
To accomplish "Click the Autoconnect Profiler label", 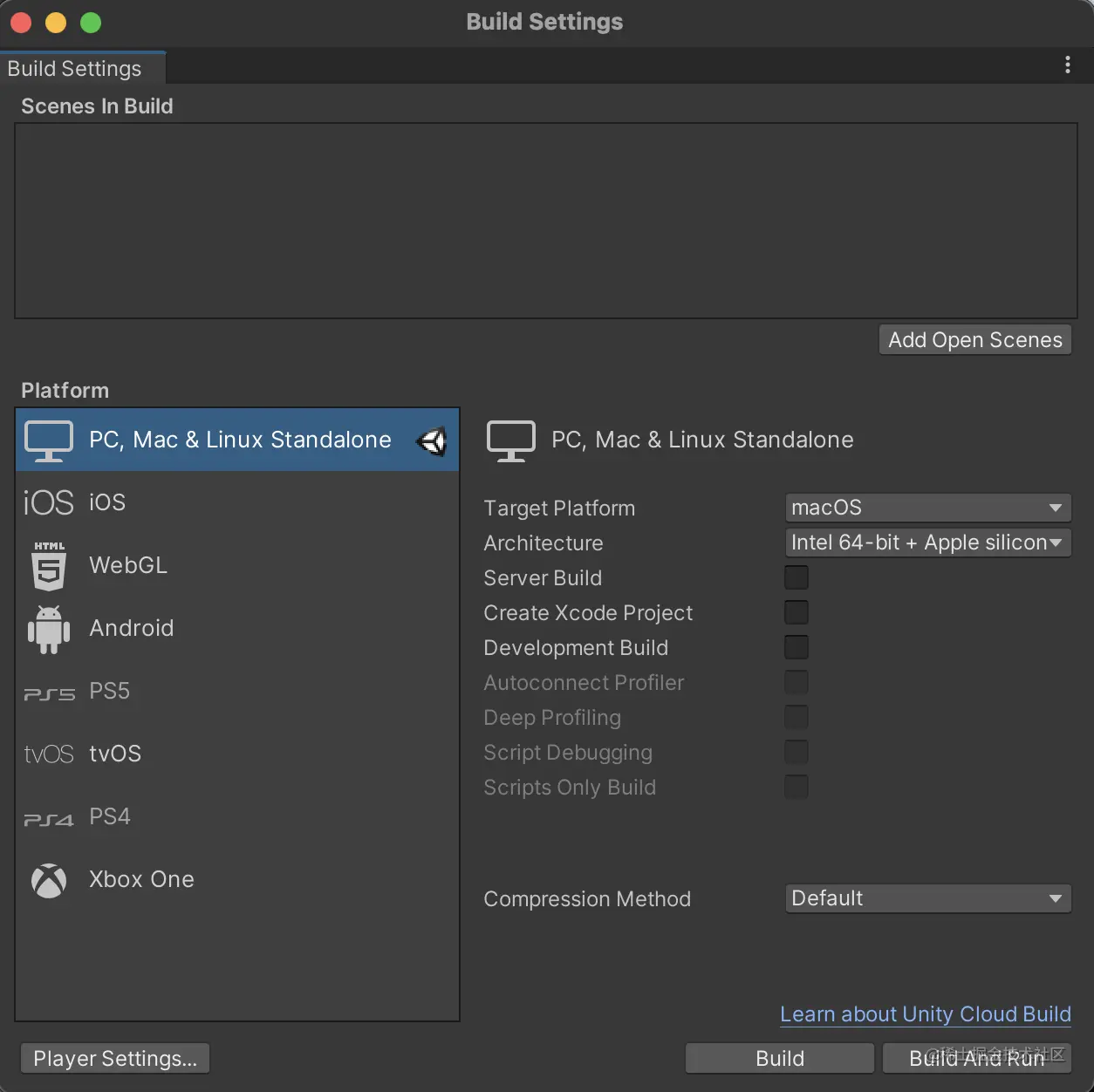I will [x=584, y=683].
